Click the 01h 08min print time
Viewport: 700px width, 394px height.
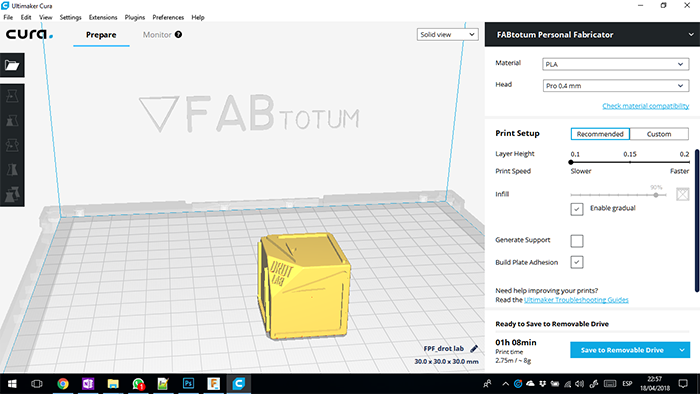click(516, 343)
